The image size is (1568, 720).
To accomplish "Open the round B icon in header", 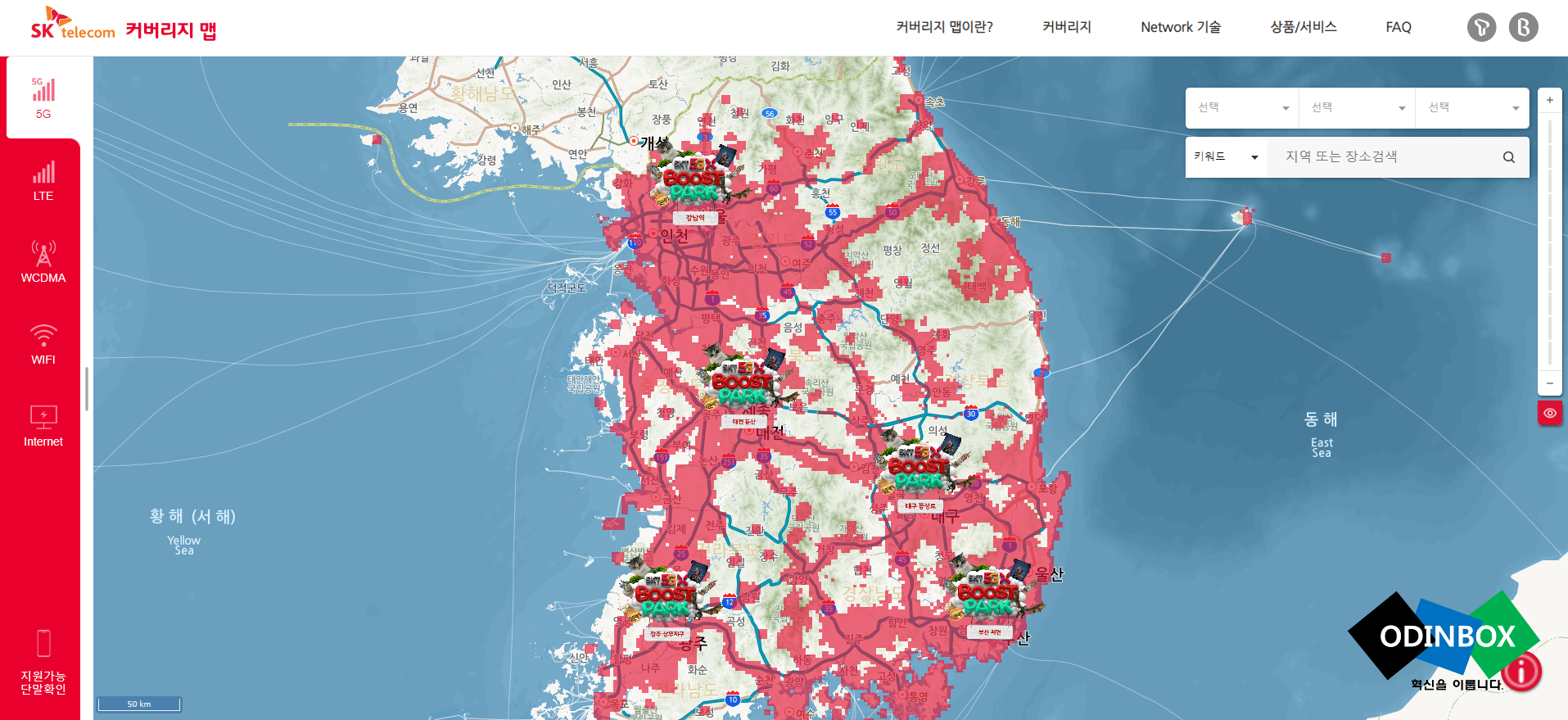I will [1523, 27].
